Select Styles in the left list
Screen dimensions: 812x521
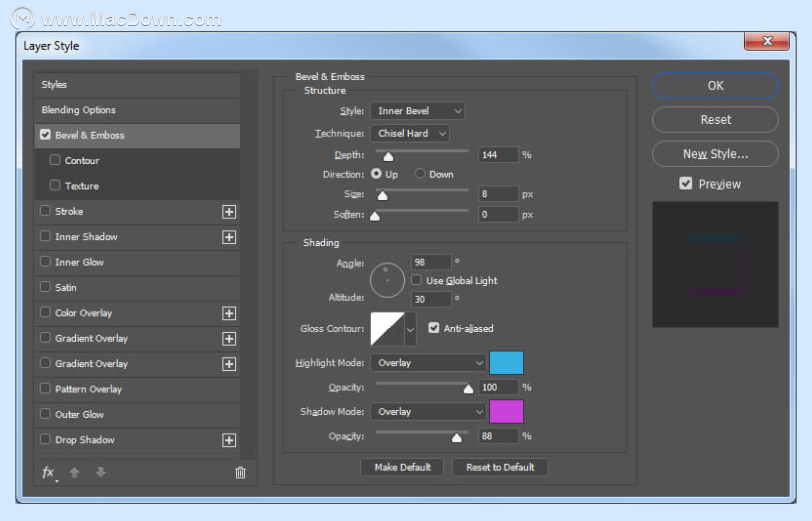point(137,84)
